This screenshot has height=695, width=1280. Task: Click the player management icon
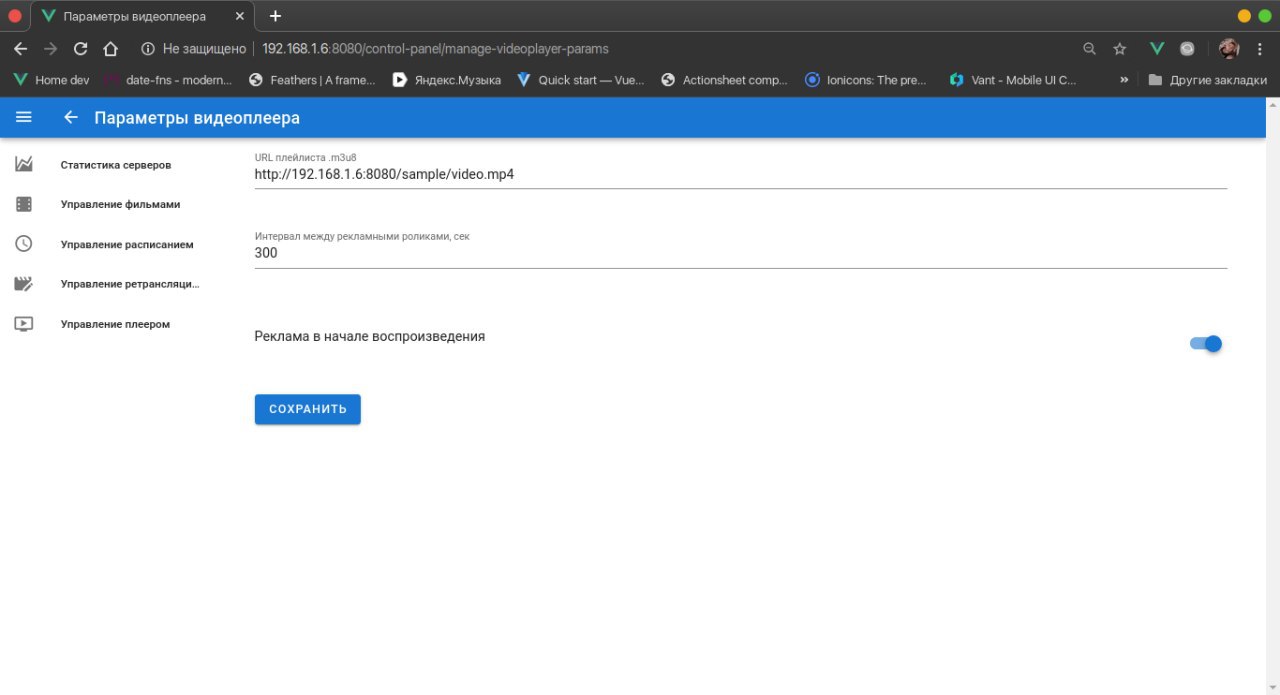[24, 324]
